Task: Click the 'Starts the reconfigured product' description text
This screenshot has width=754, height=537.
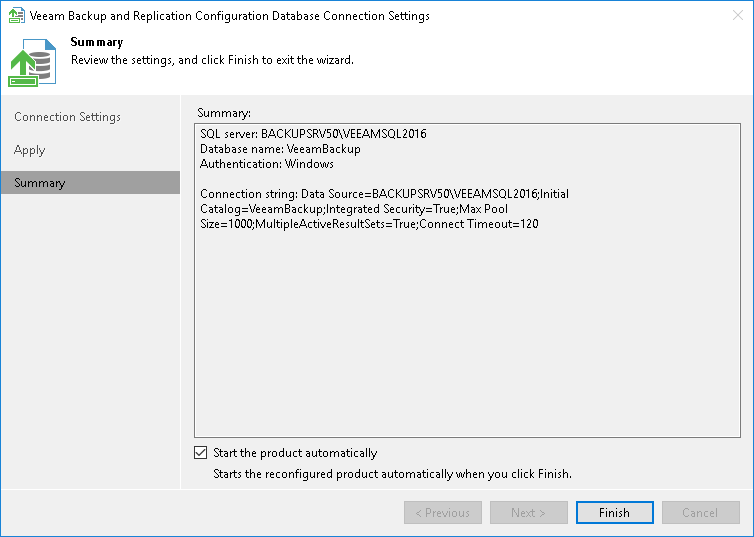Action: pyautogui.click(x=392, y=474)
